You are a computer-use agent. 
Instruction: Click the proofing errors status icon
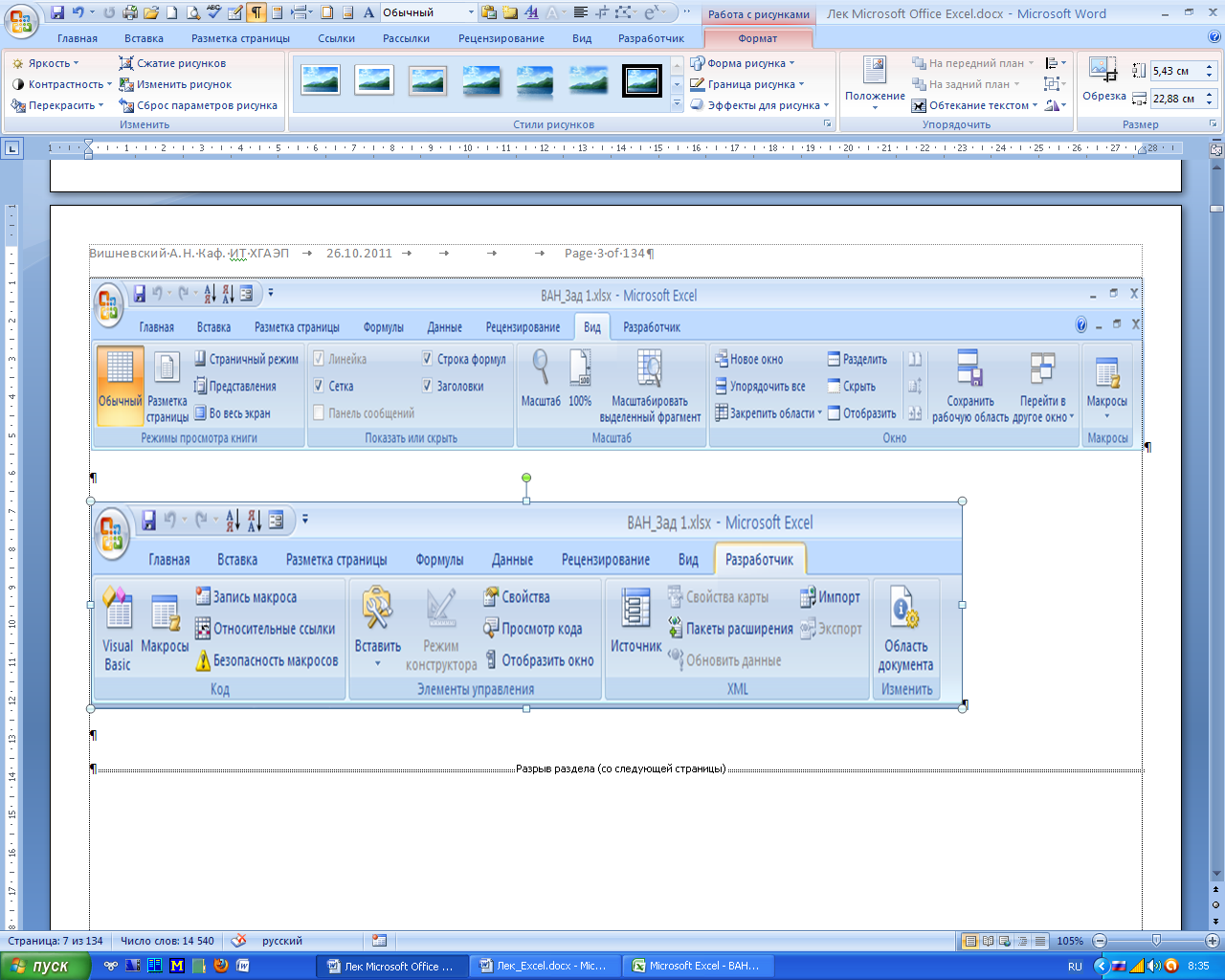tap(239, 941)
